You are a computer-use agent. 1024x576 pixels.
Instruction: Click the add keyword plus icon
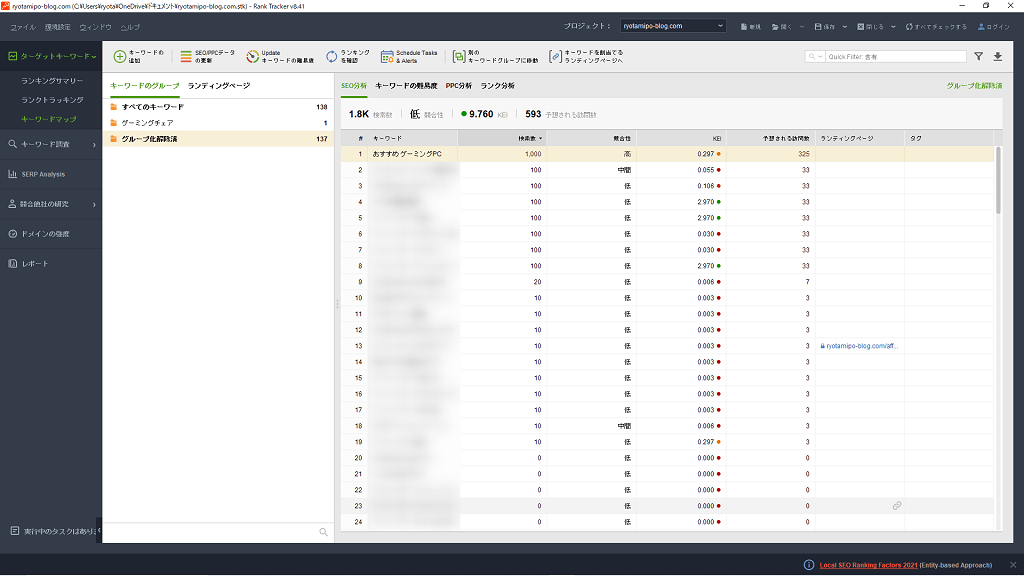[x=119, y=57]
